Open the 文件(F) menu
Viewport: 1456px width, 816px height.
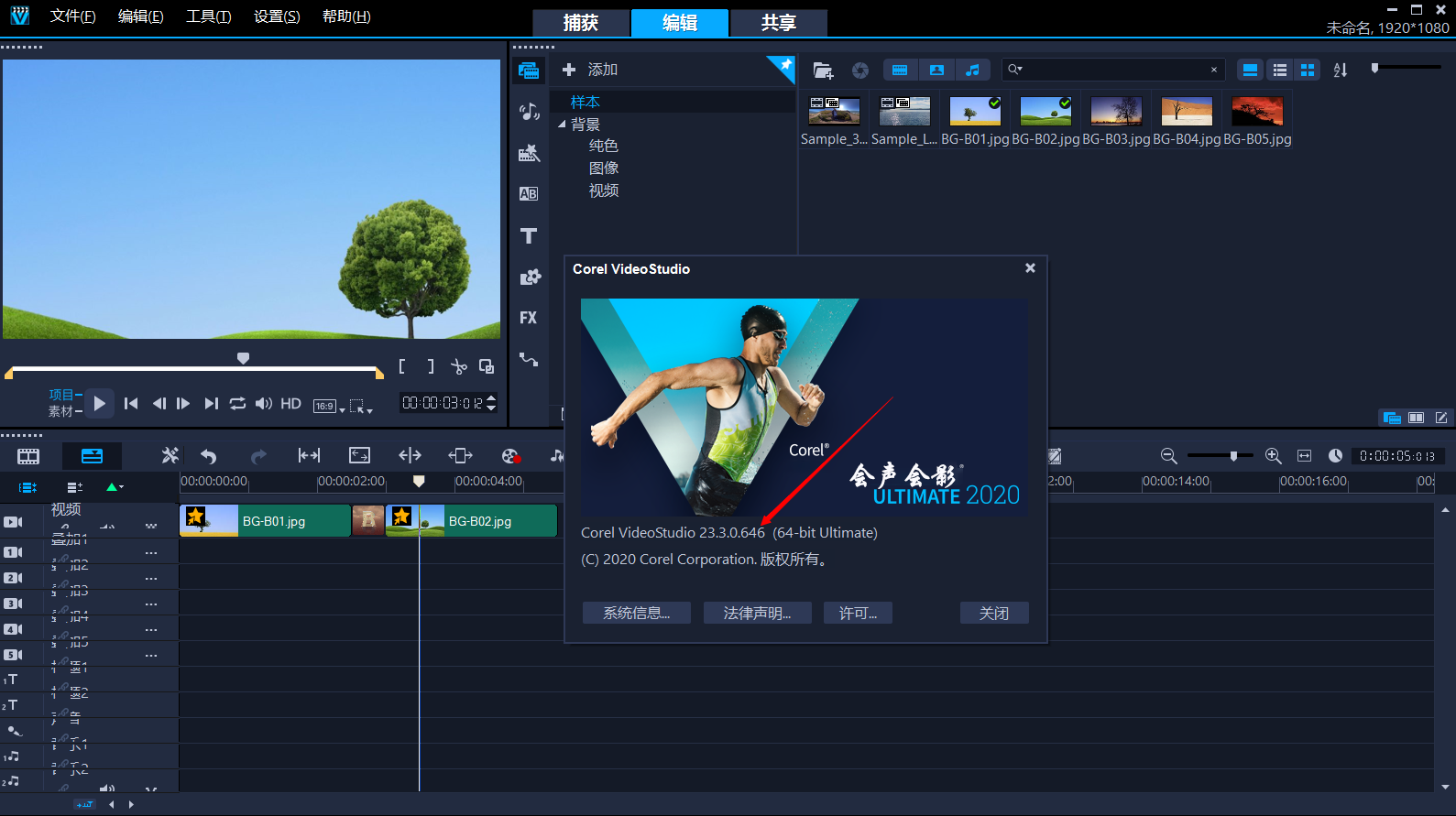[73, 16]
